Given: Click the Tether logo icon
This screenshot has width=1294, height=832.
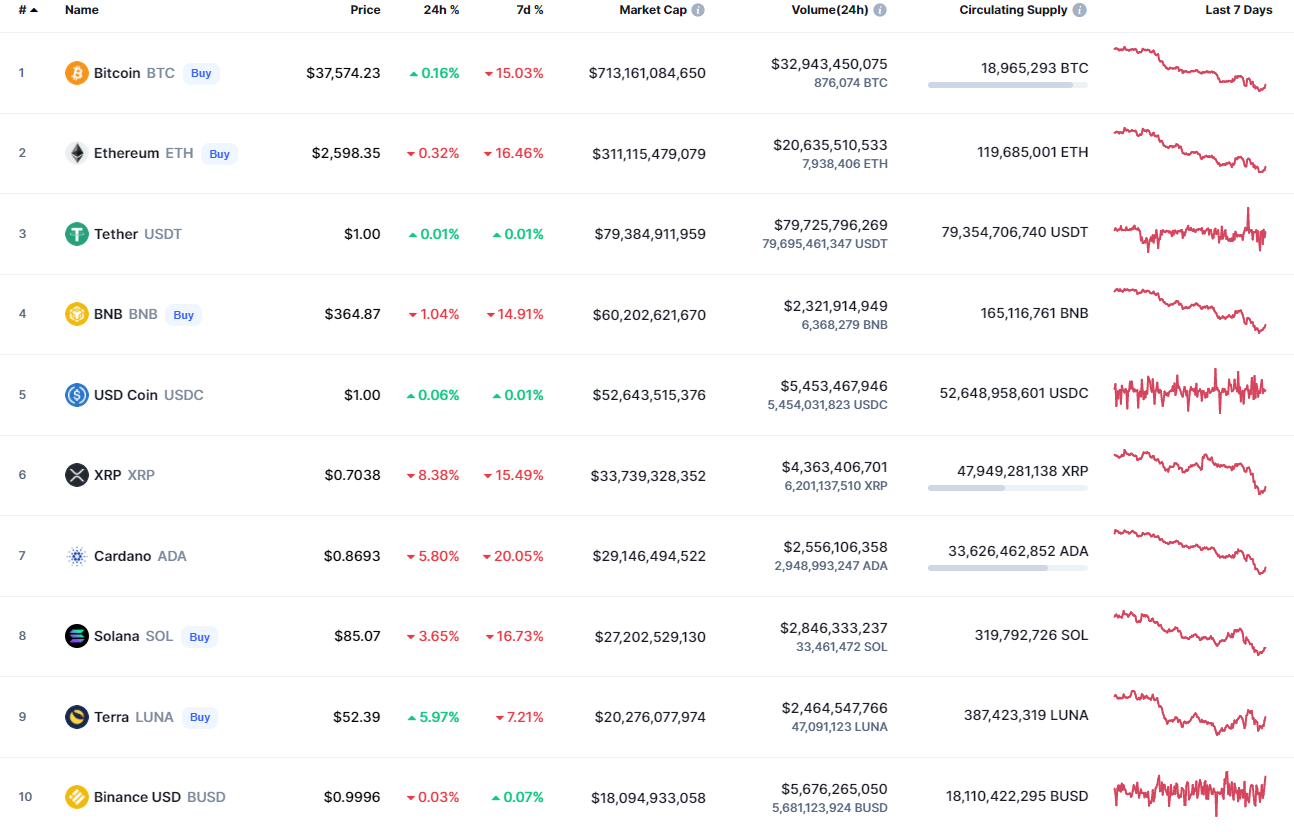Looking at the screenshot, I should (x=77, y=234).
